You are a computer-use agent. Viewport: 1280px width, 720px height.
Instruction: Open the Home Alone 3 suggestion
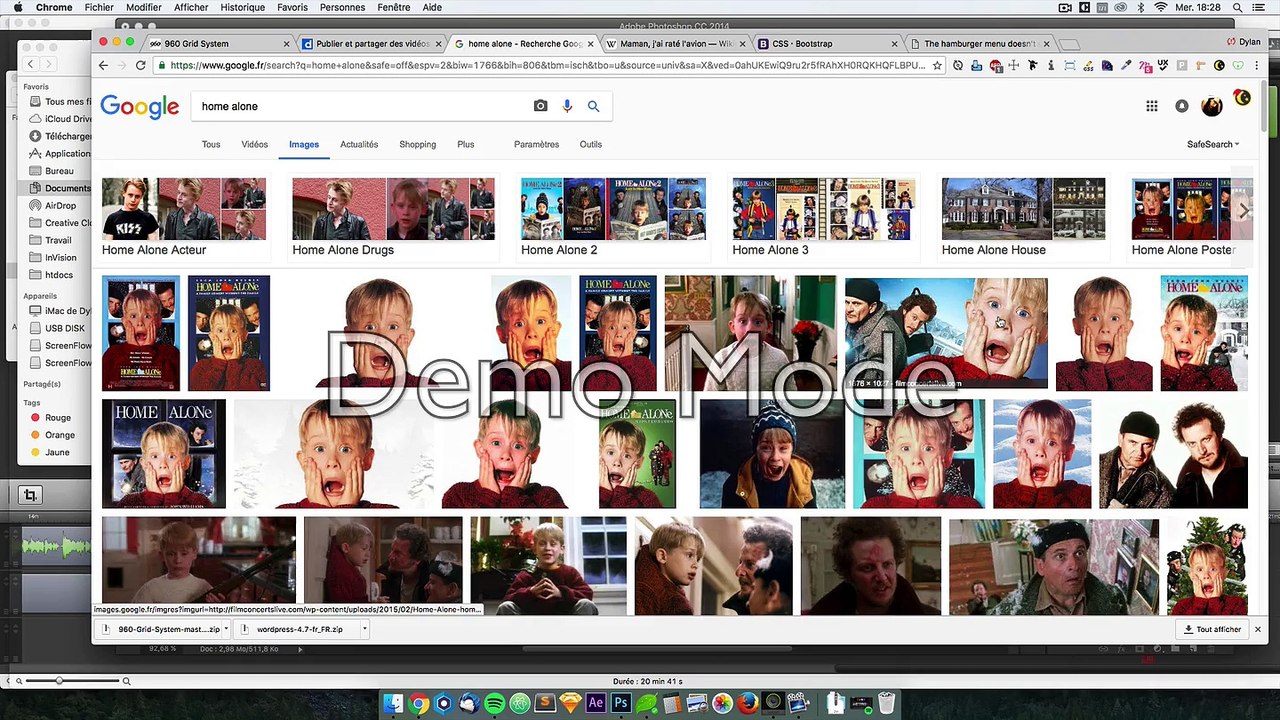824,218
